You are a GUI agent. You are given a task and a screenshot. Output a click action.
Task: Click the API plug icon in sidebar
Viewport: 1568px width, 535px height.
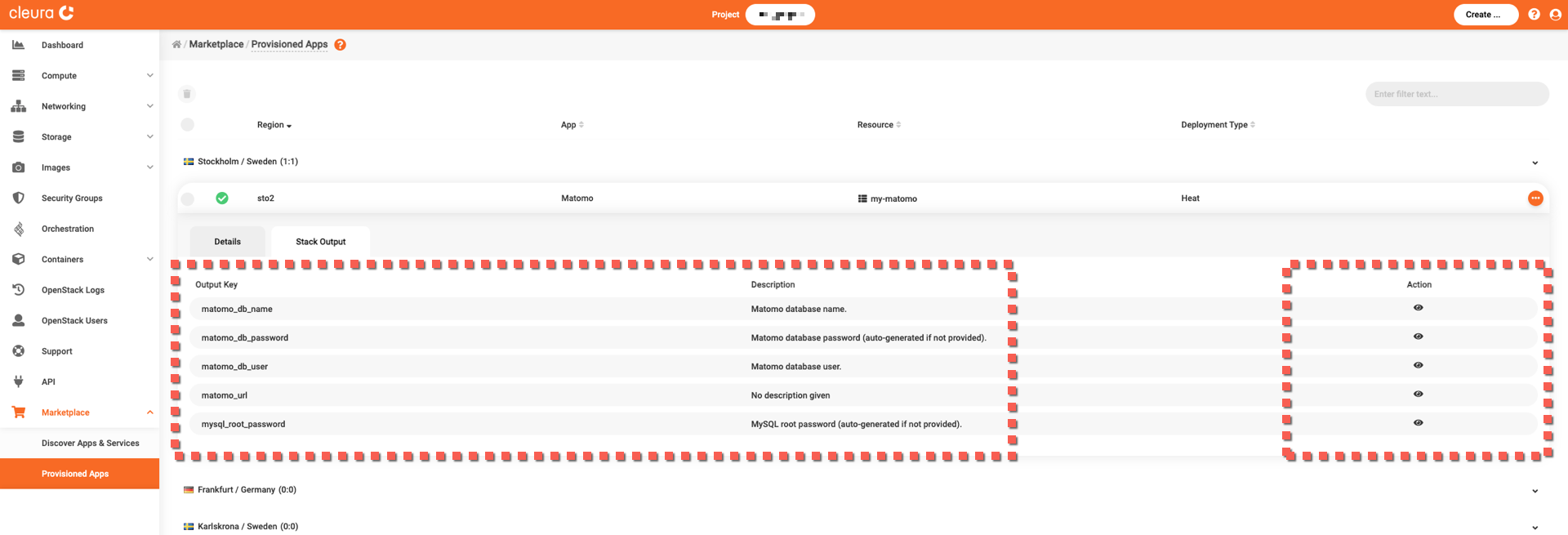point(19,381)
